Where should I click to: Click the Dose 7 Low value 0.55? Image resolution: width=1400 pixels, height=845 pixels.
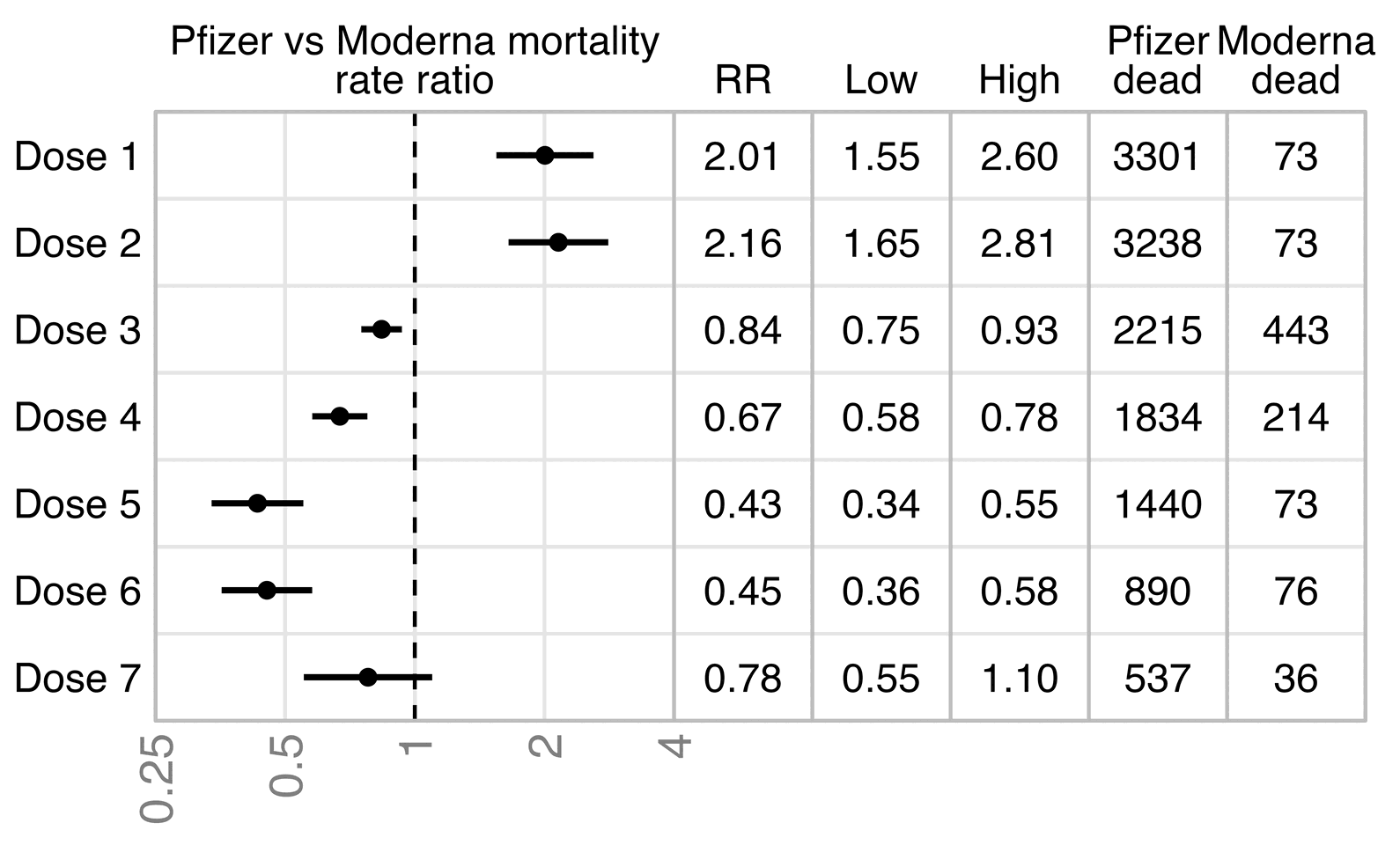tap(881, 678)
